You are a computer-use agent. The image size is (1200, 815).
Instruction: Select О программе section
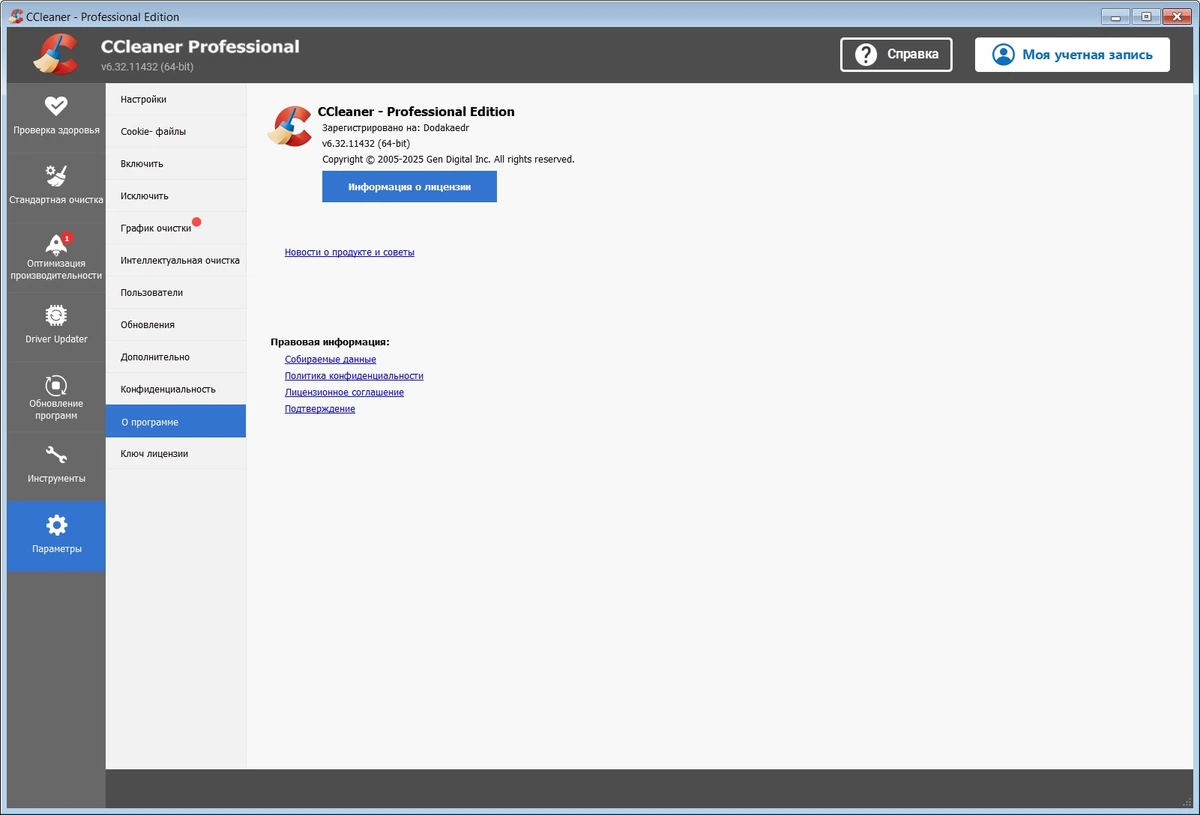pos(176,421)
